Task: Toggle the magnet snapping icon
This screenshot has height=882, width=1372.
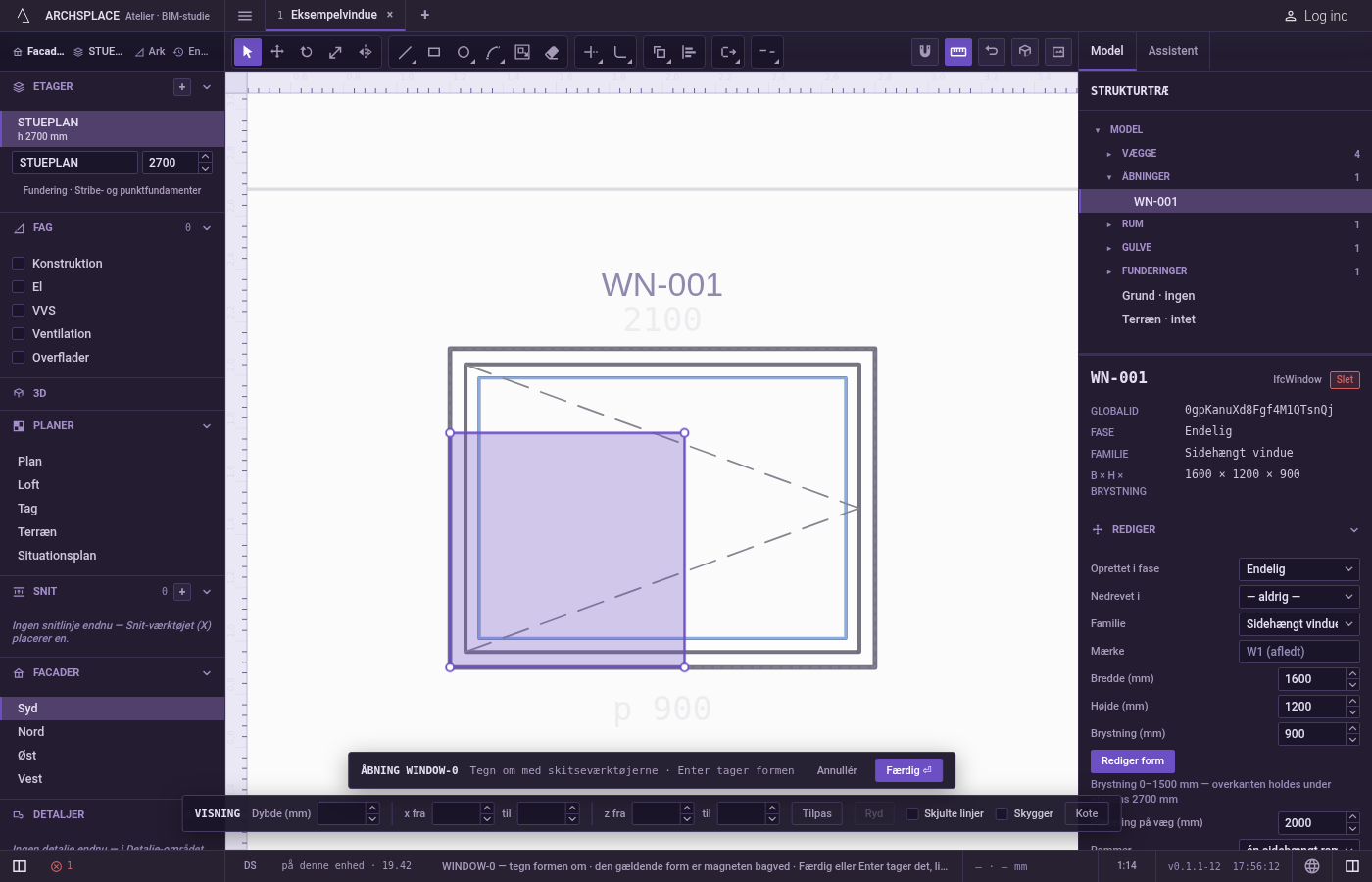Action: (925, 52)
